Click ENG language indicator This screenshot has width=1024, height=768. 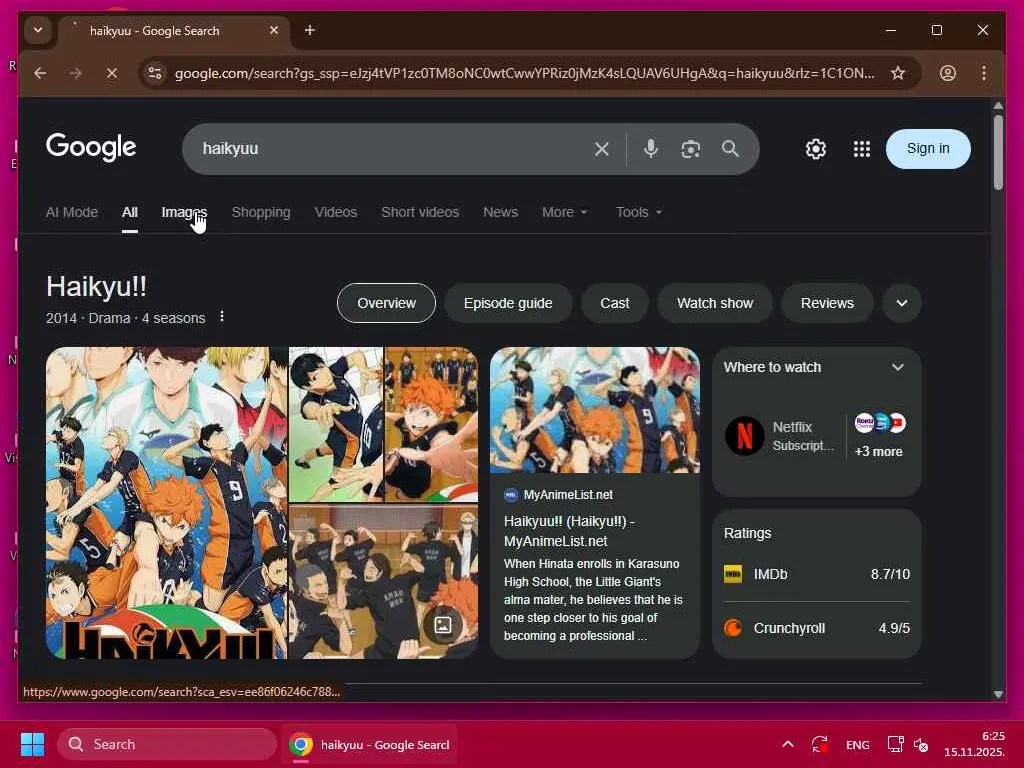tap(857, 744)
